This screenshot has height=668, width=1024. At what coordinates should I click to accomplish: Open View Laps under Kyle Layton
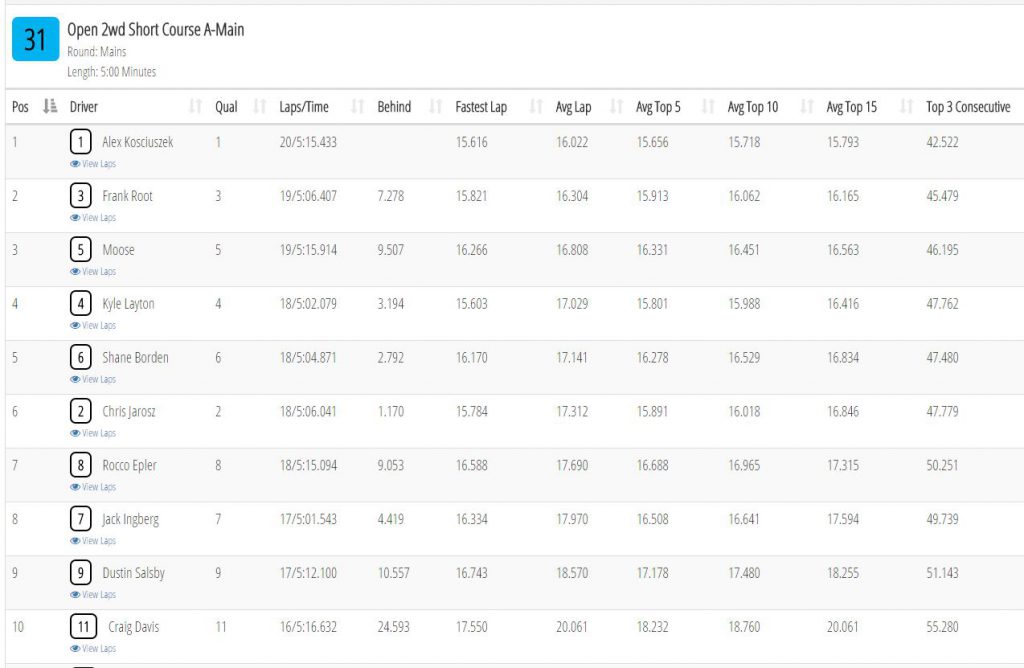point(93,325)
